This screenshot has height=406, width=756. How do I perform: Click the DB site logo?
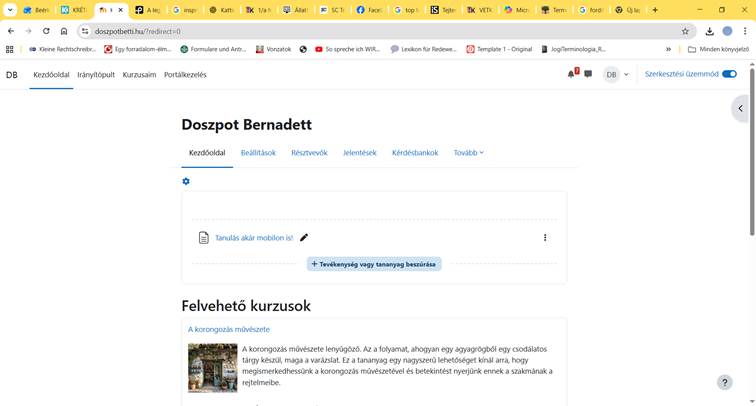12,75
